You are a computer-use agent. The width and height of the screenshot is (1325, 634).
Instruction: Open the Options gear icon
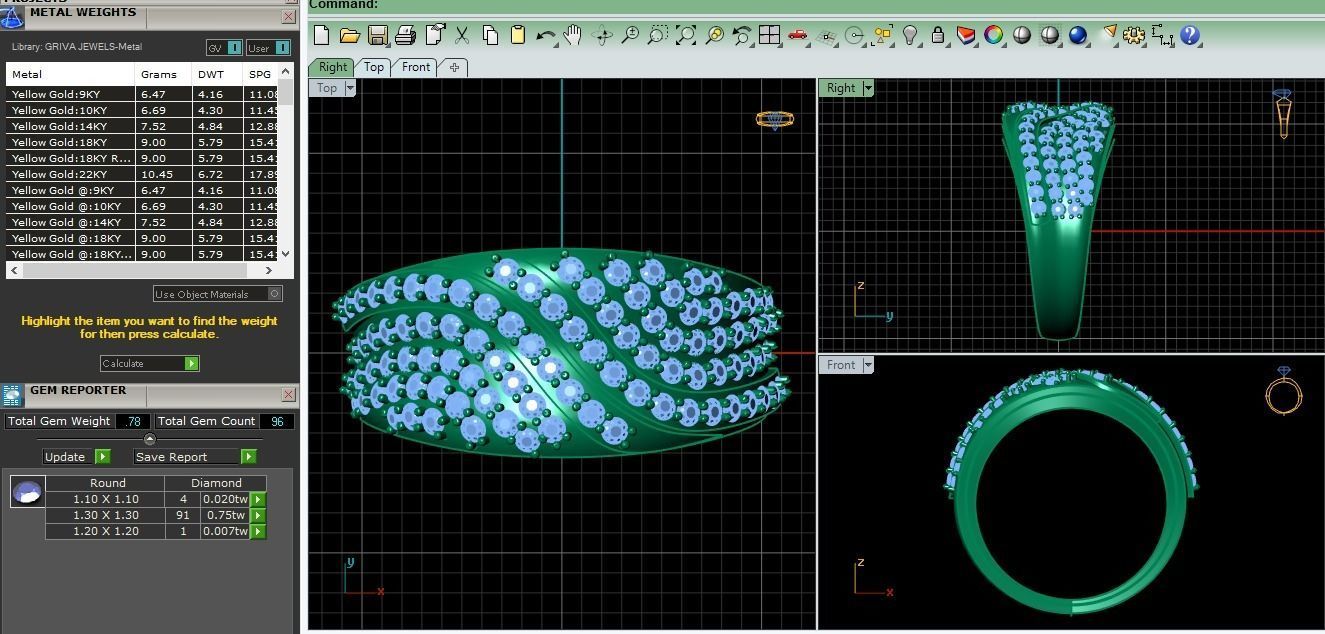point(1133,35)
